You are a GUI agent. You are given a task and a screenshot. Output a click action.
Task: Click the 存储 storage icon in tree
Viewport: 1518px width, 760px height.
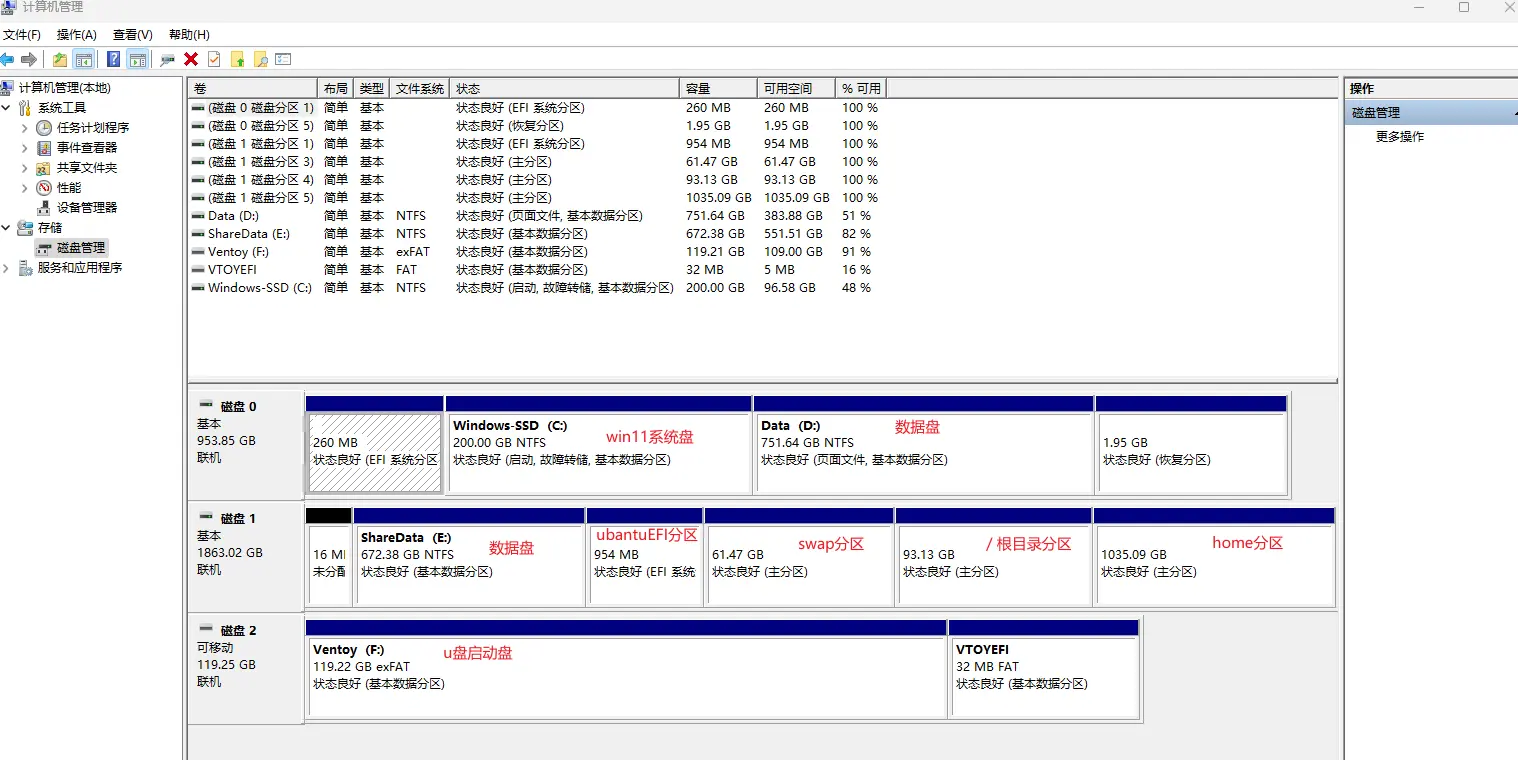click(x=25, y=228)
